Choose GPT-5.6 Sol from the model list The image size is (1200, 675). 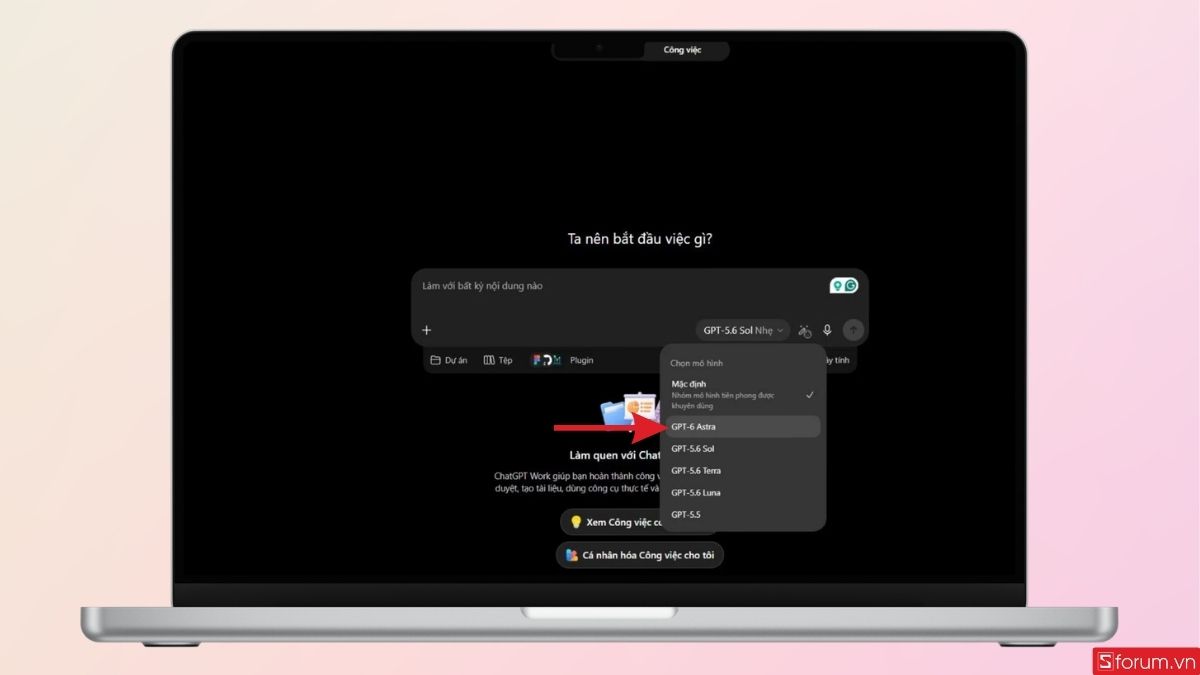[x=743, y=449]
